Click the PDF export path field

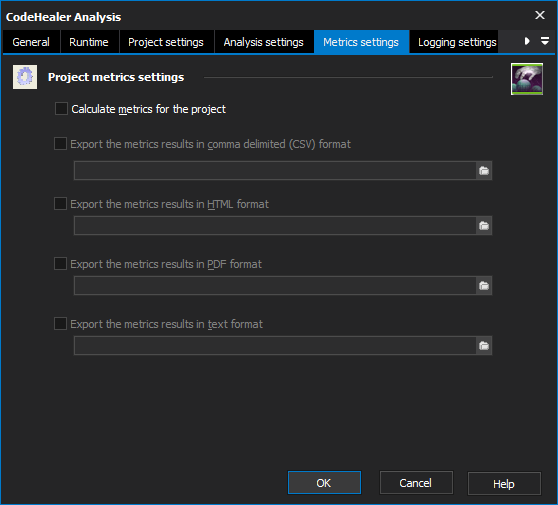pos(275,285)
